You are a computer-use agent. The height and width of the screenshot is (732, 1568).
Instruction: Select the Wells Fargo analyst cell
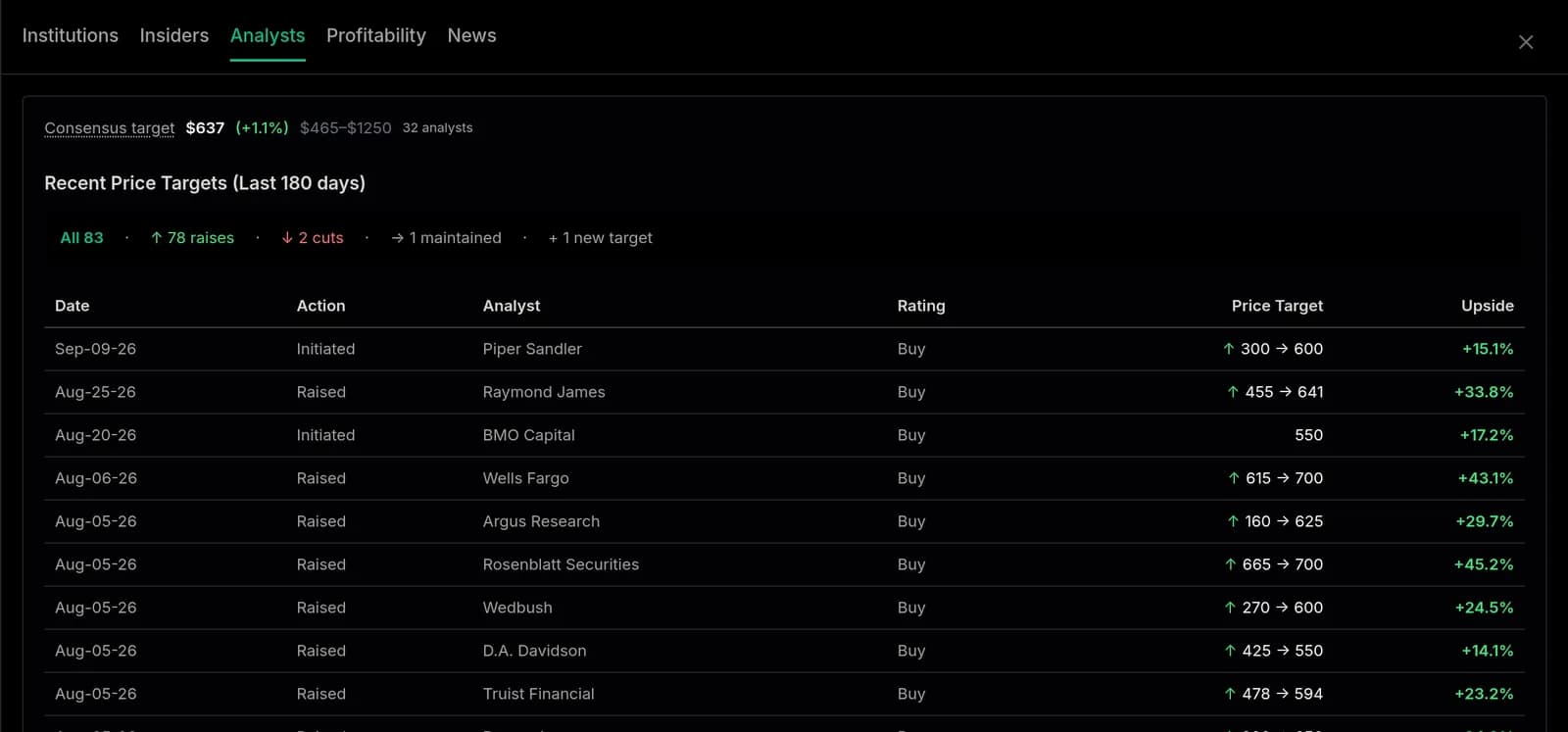[x=526, y=478]
